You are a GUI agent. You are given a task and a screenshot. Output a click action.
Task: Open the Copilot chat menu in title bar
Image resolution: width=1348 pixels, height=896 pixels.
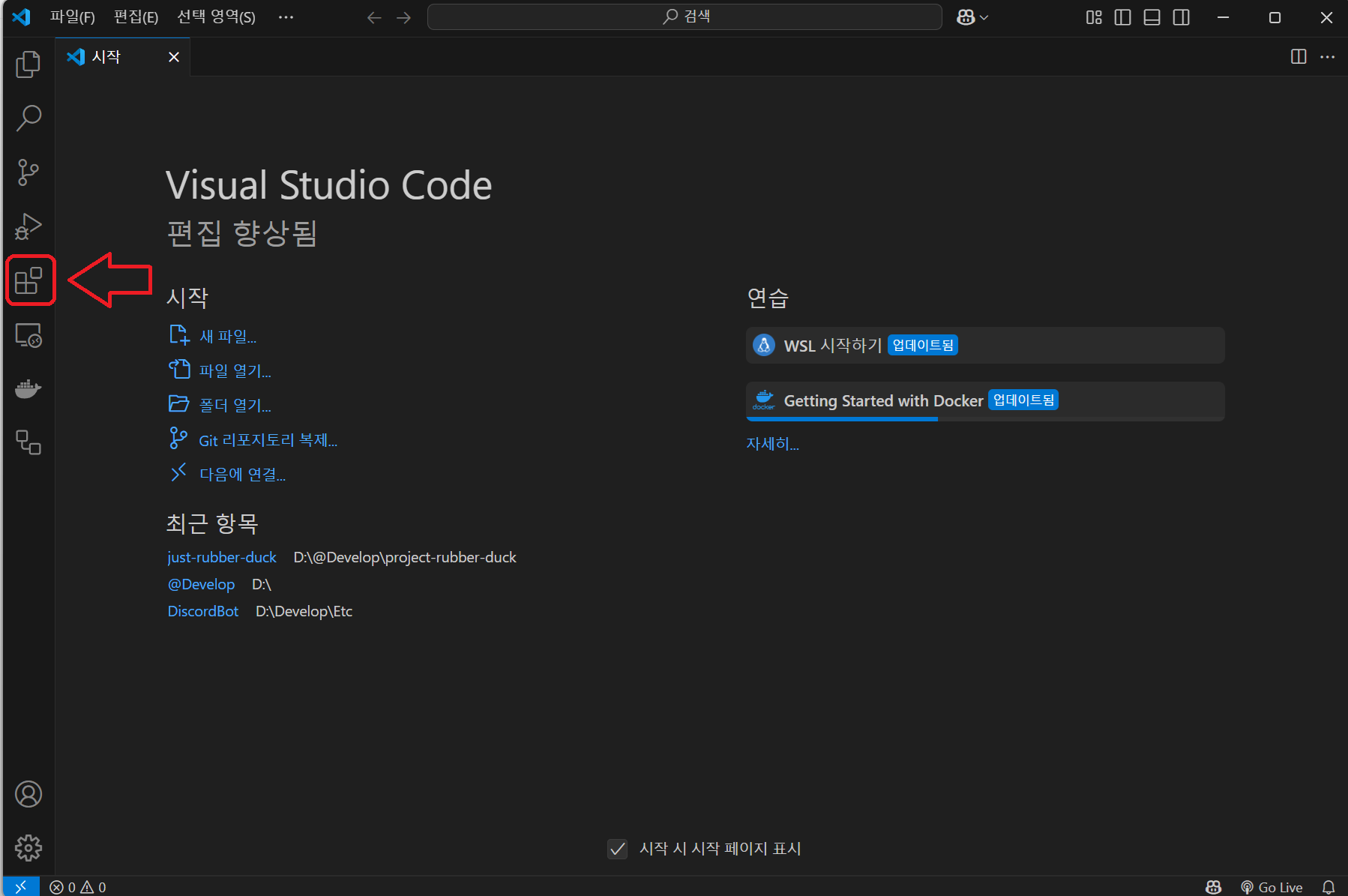point(972,17)
